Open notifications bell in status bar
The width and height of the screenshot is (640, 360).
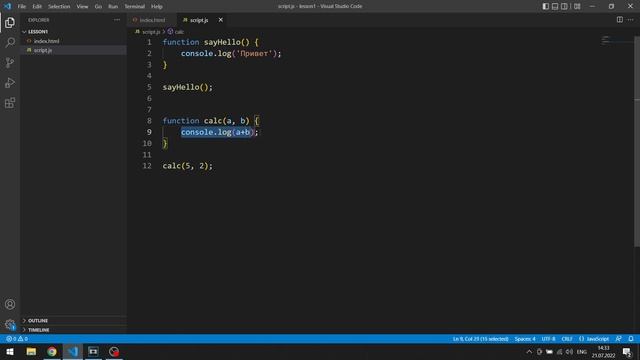click(x=631, y=339)
